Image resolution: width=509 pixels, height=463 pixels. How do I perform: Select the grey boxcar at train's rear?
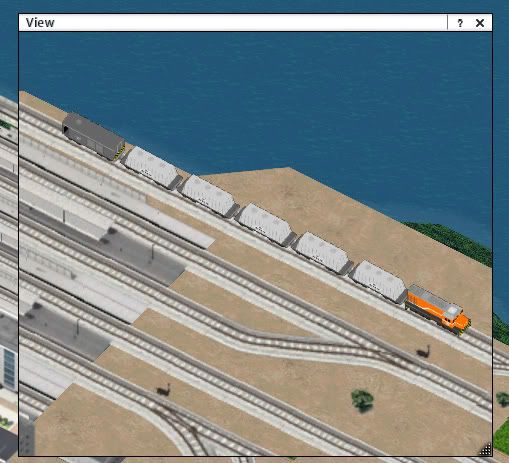tap(93, 136)
